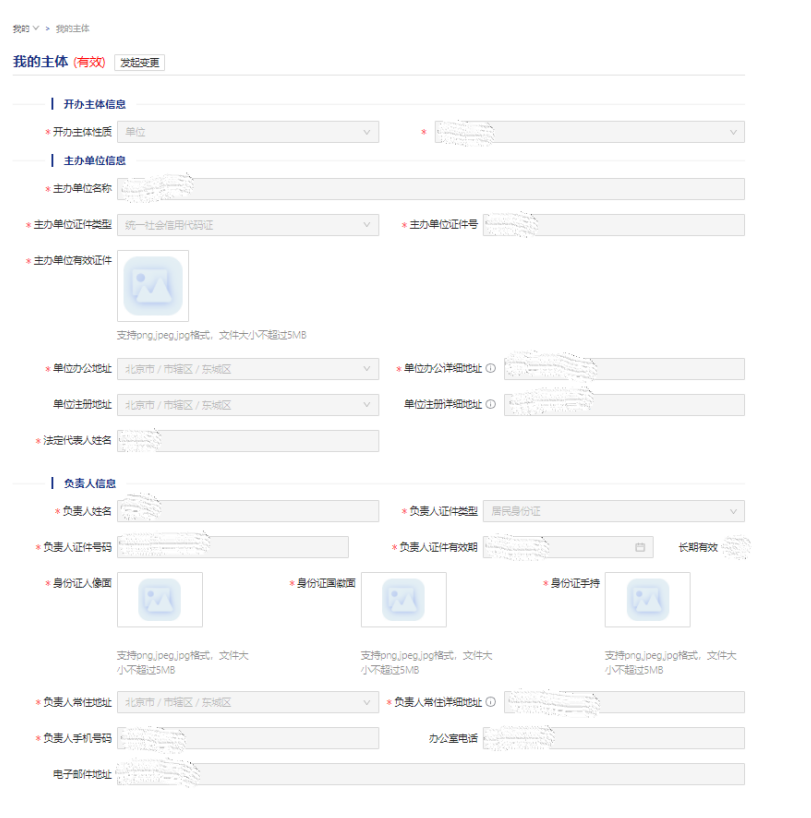Click the 主办单位有效证件 image placeholder
Viewport: 811px width, 818px height.
pyautogui.click(x=153, y=286)
